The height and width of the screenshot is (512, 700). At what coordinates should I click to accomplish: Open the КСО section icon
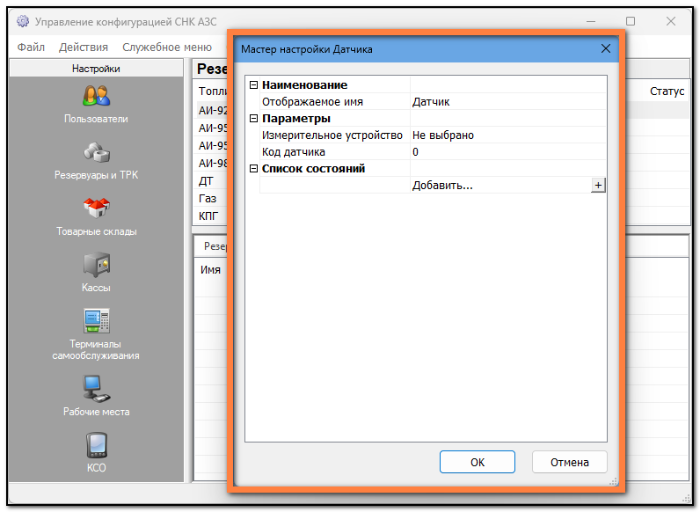[x=96, y=445]
